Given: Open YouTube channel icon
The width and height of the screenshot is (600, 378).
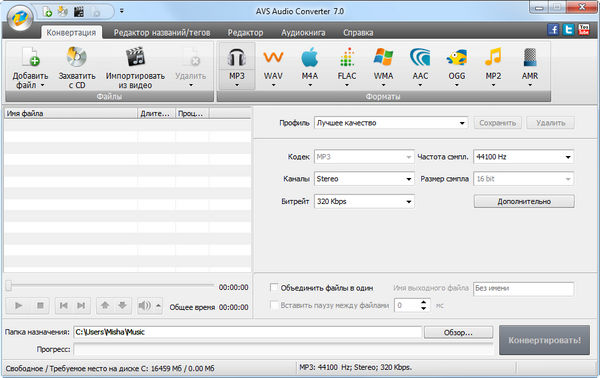Looking at the screenshot, I should (x=584, y=29).
